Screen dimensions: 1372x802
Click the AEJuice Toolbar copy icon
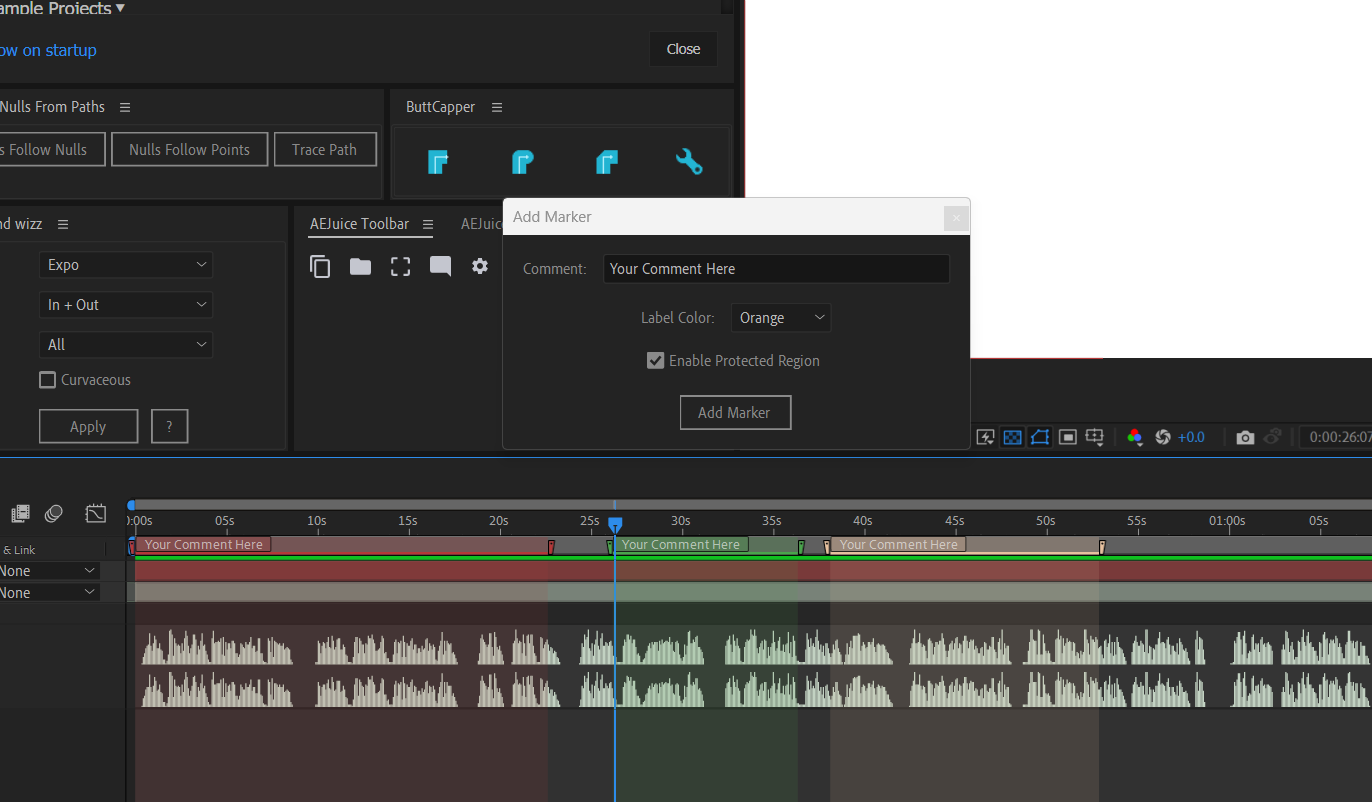[x=320, y=266]
